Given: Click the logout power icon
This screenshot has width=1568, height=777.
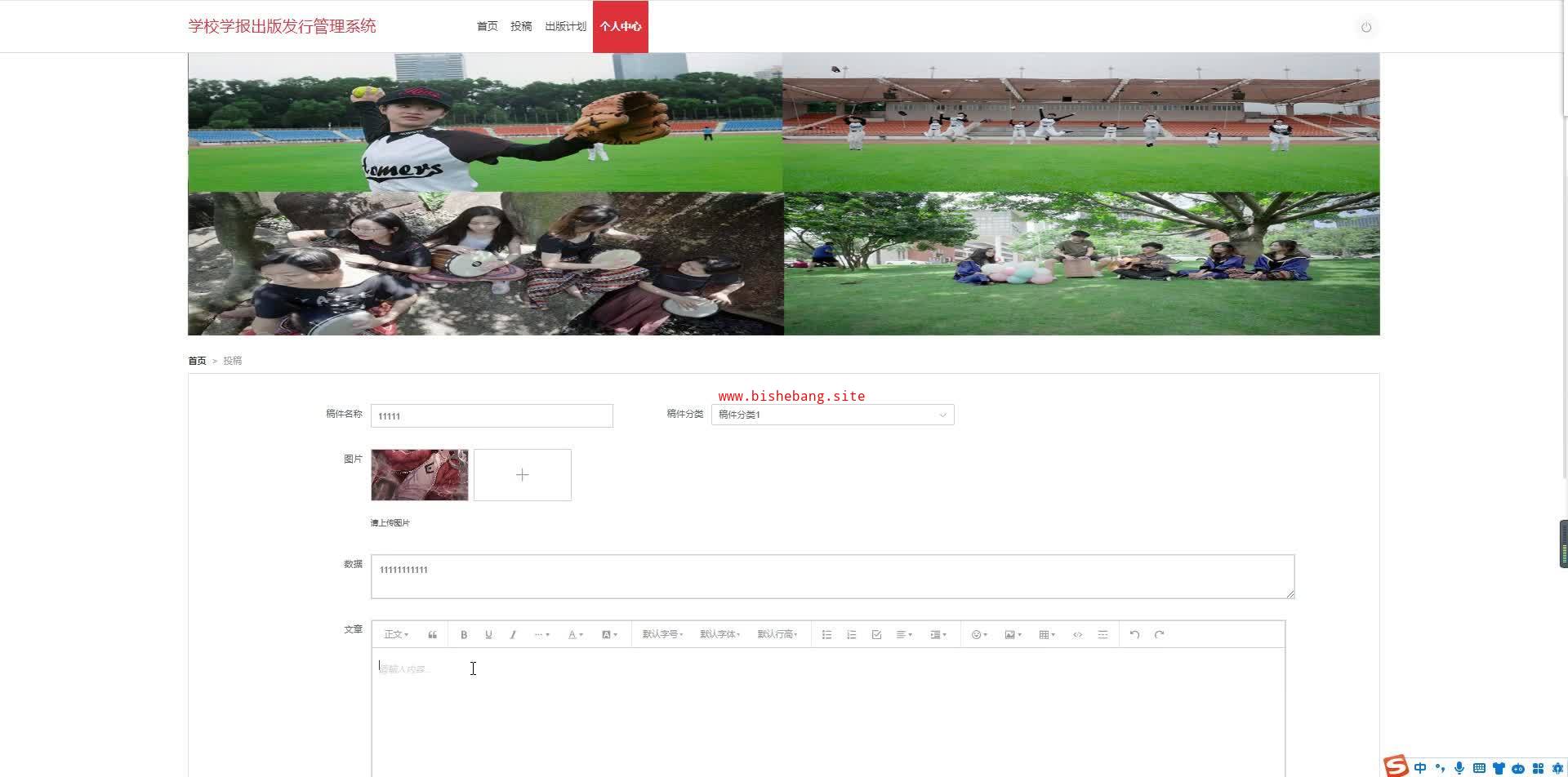Looking at the screenshot, I should [x=1366, y=27].
